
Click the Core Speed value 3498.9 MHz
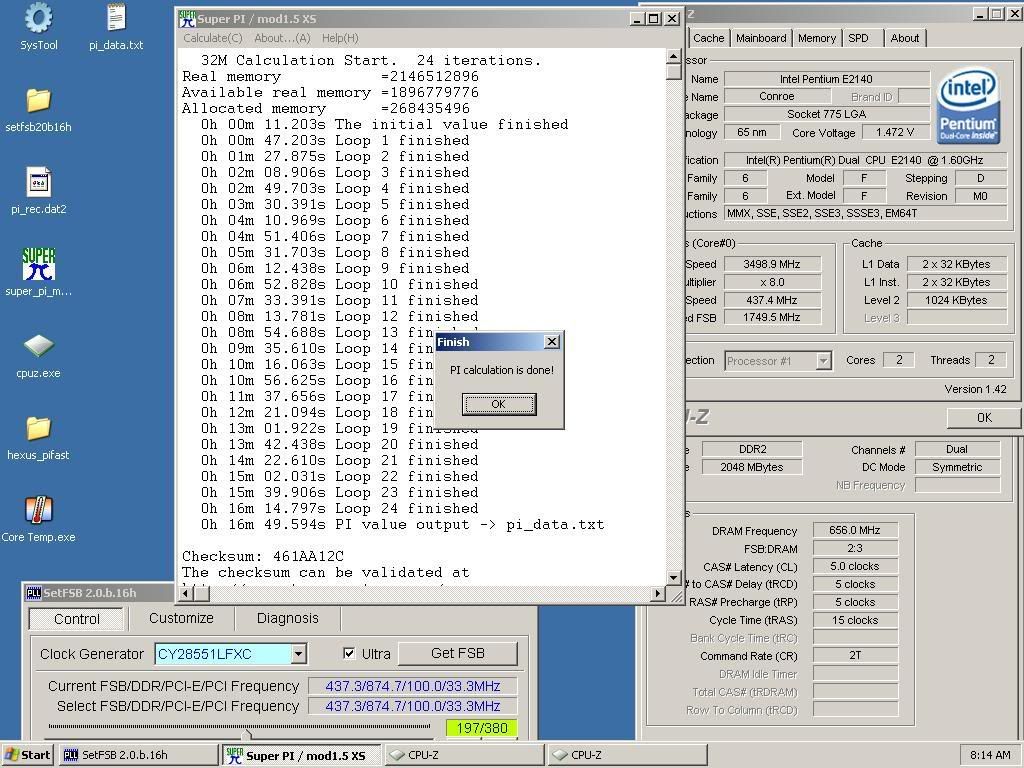[x=772, y=264]
